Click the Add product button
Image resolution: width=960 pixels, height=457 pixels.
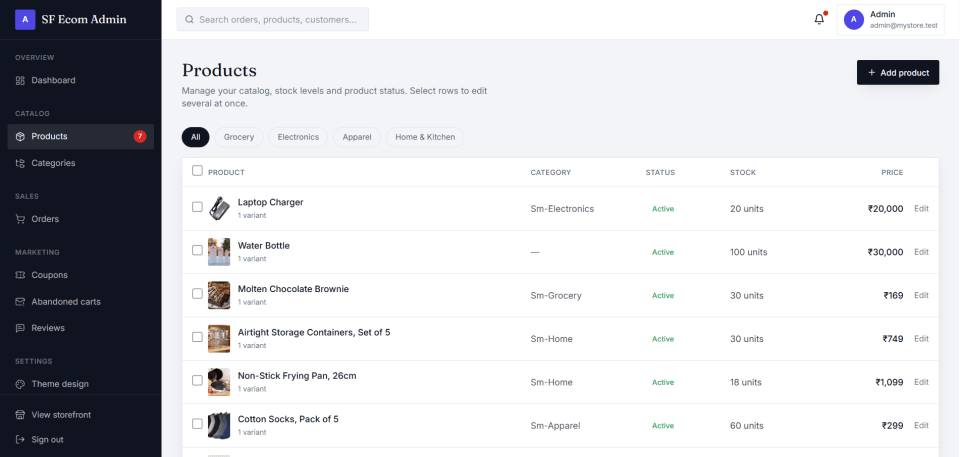[898, 72]
